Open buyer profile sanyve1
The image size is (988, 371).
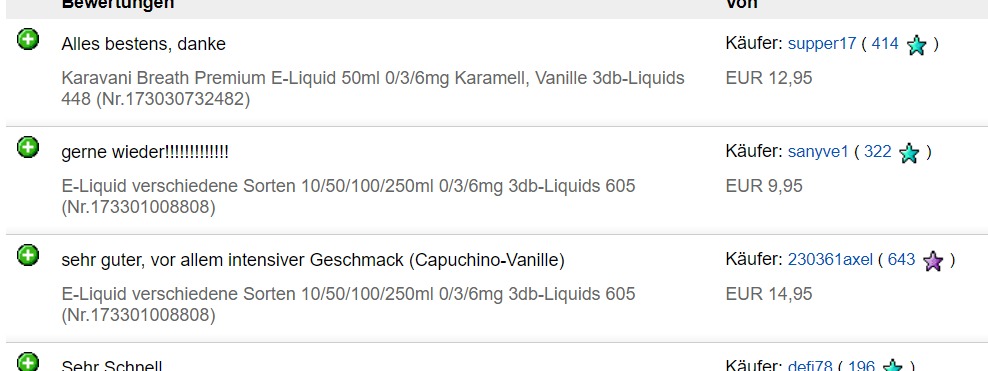click(818, 152)
